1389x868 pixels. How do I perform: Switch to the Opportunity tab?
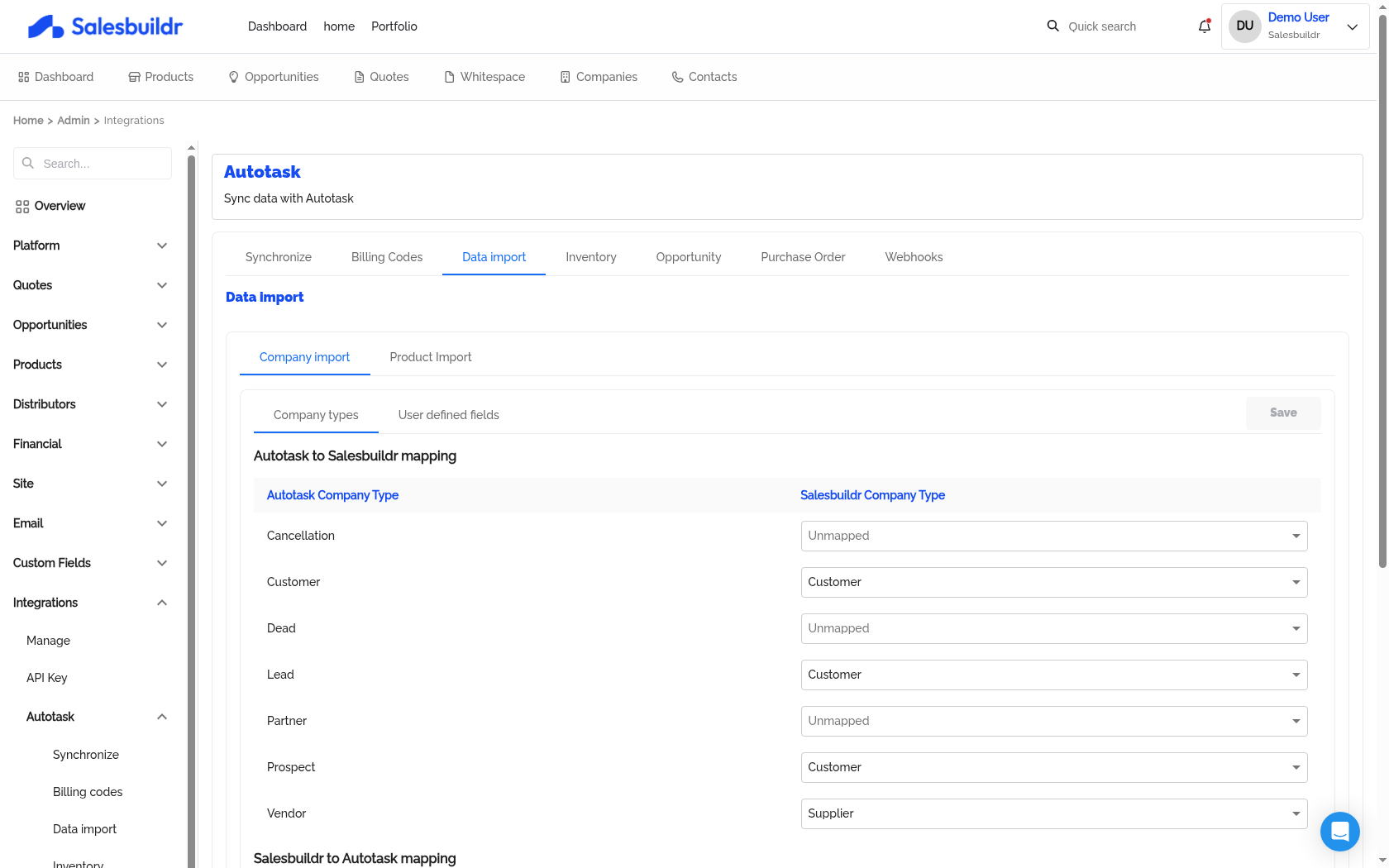(689, 257)
